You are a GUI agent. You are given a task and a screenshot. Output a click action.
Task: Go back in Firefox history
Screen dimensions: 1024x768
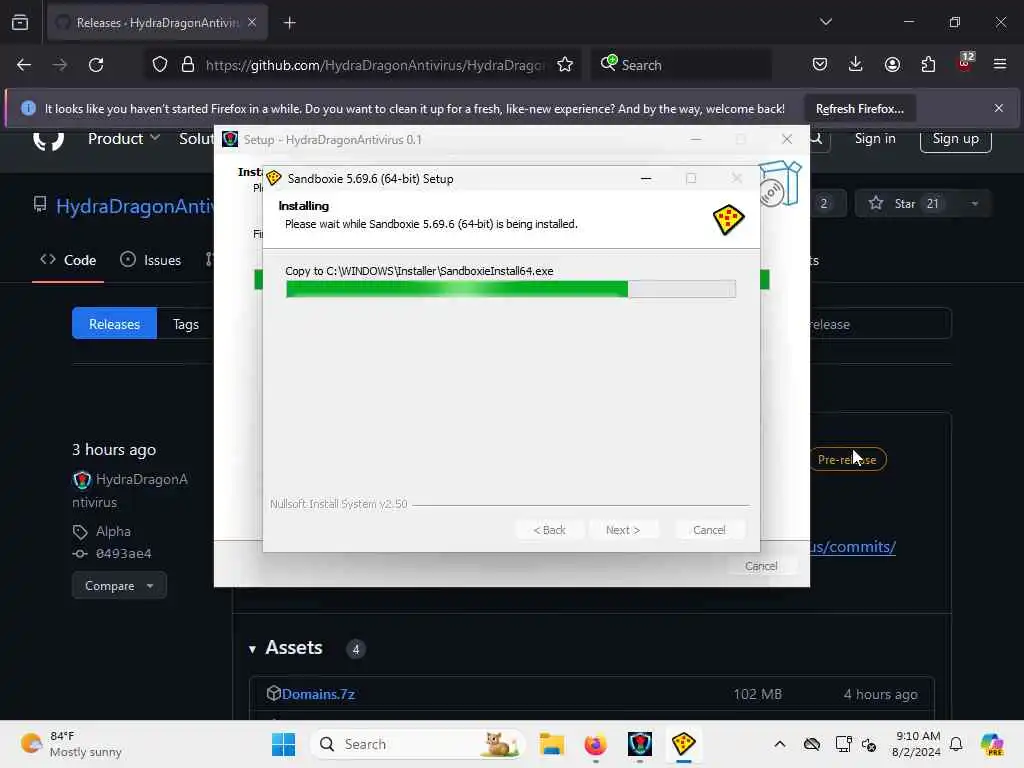[x=24, y=65]
